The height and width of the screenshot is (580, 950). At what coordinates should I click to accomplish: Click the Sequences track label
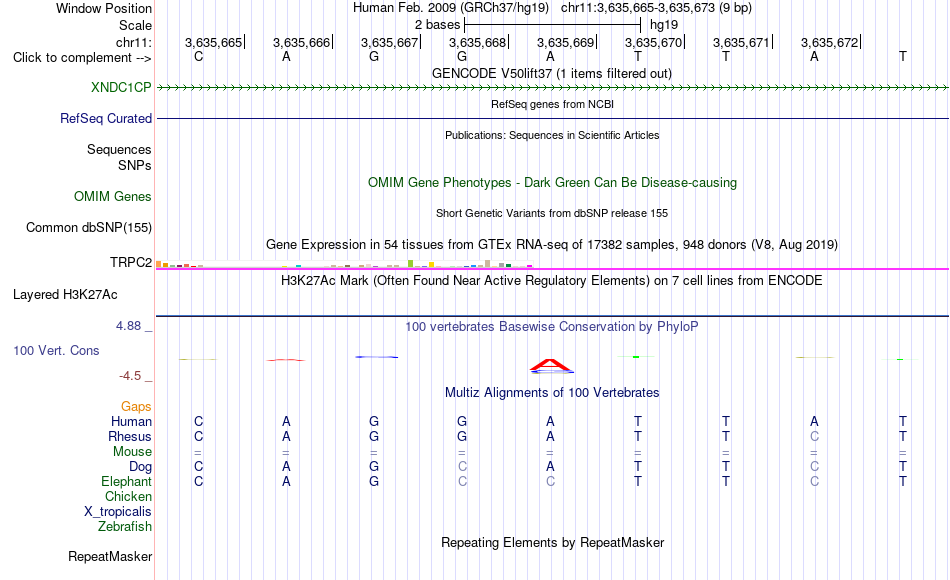coord(119,149)
